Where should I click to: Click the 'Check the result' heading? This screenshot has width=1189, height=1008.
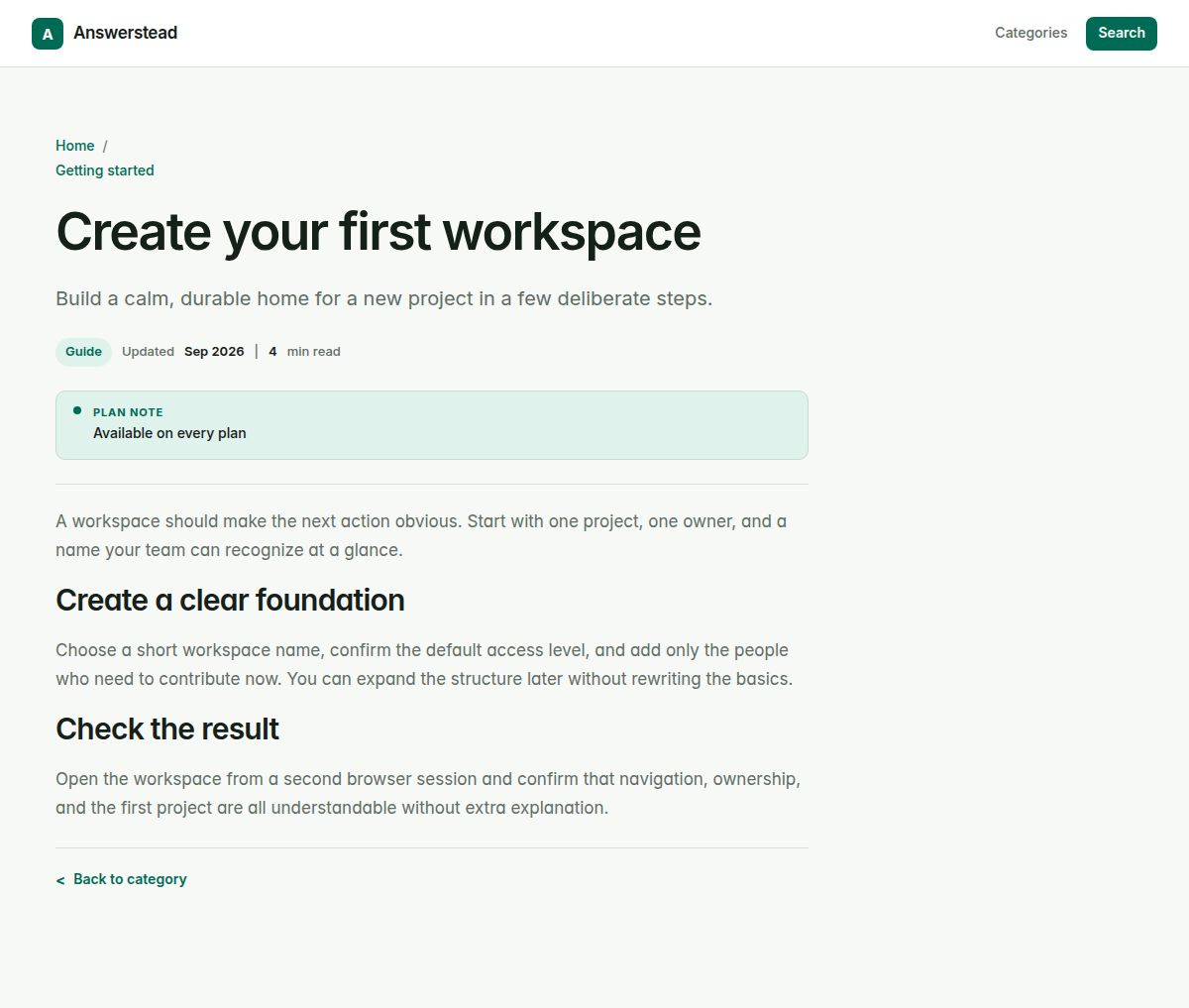pos(167,728)
